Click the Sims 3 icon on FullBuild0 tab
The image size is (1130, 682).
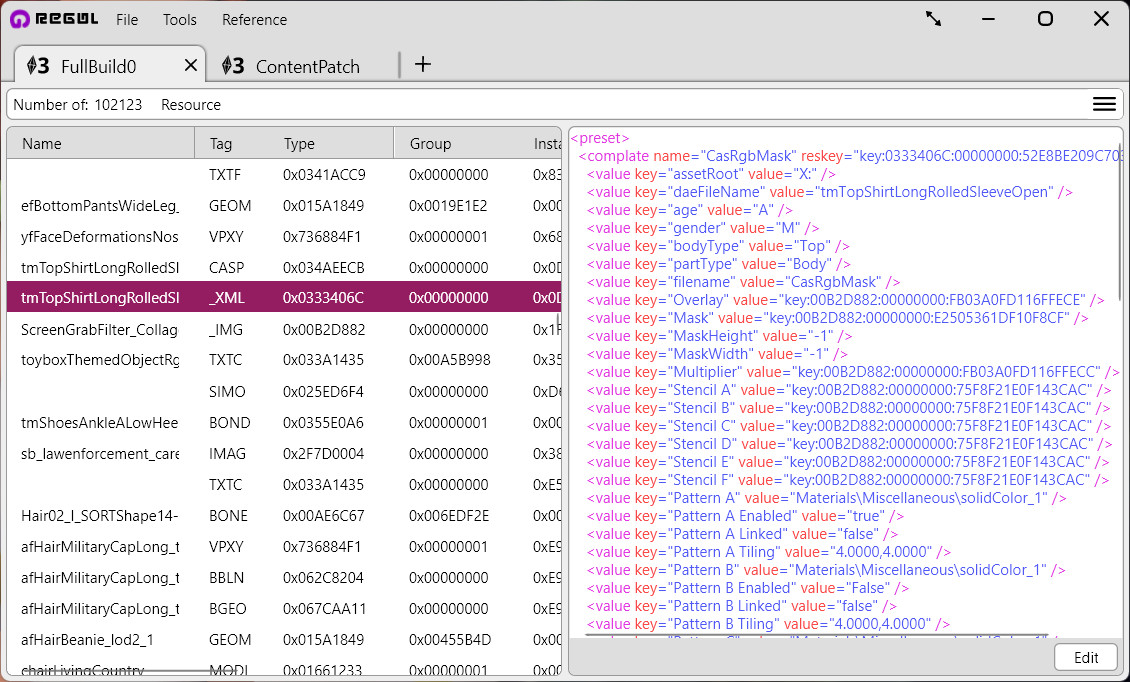38,66
